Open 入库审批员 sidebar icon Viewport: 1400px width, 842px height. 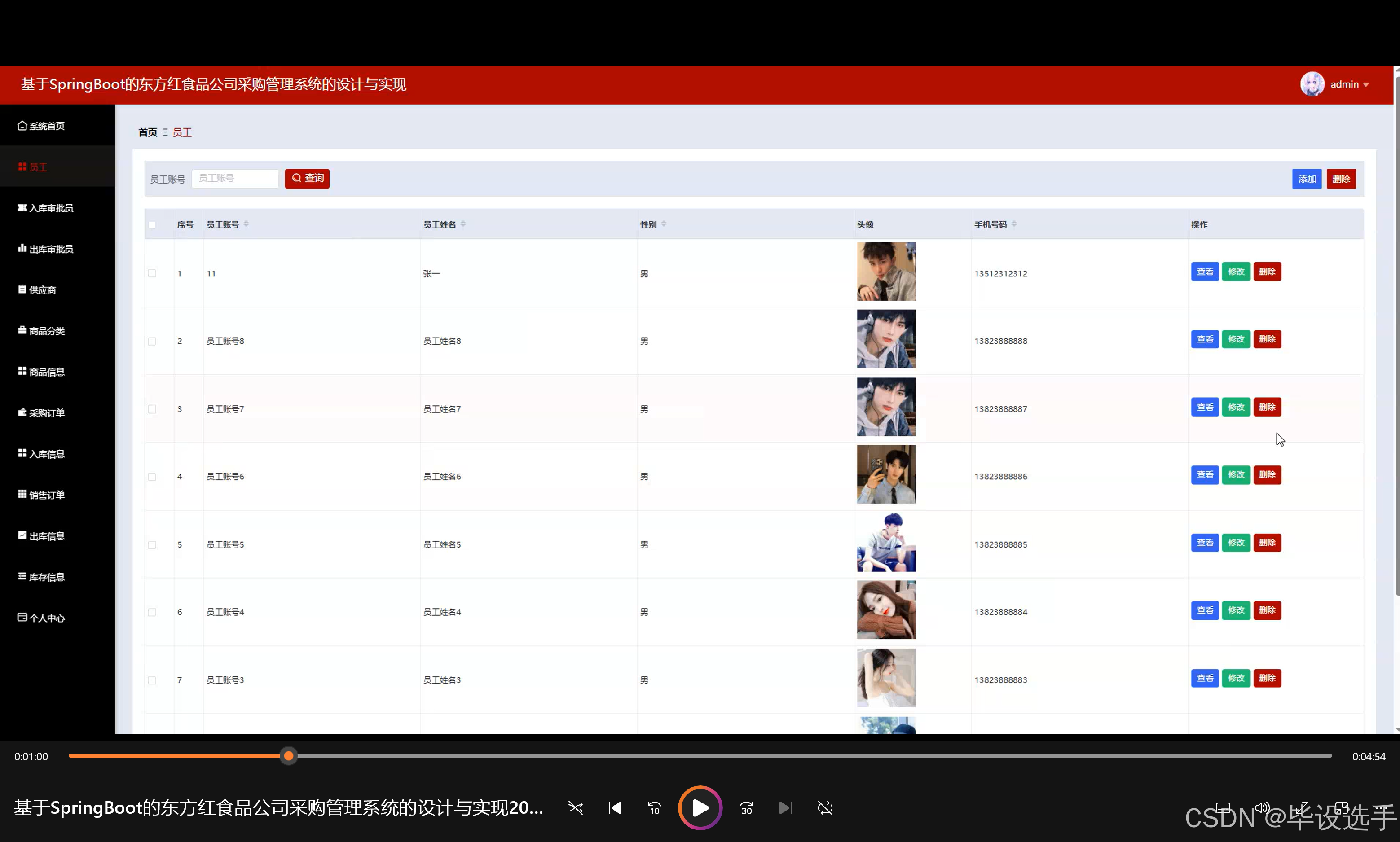(22, 208)
